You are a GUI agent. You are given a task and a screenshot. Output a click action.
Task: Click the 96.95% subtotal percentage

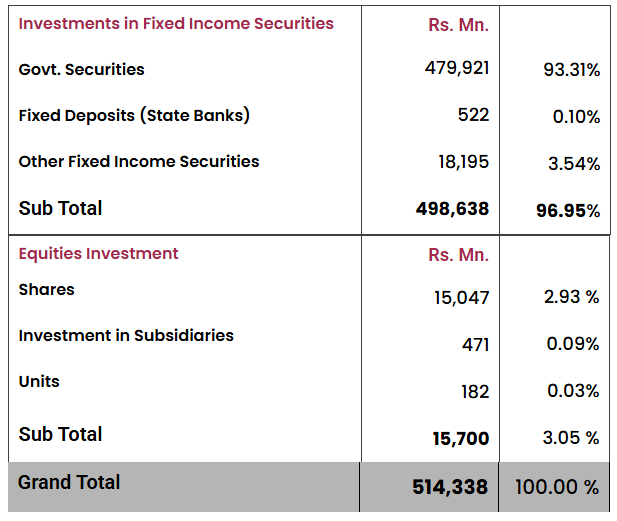[x=568, y=211]
